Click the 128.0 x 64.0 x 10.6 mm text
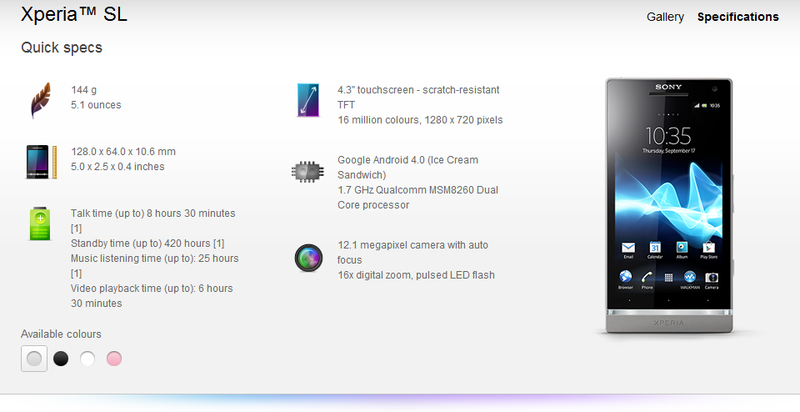 click(123, 151)
